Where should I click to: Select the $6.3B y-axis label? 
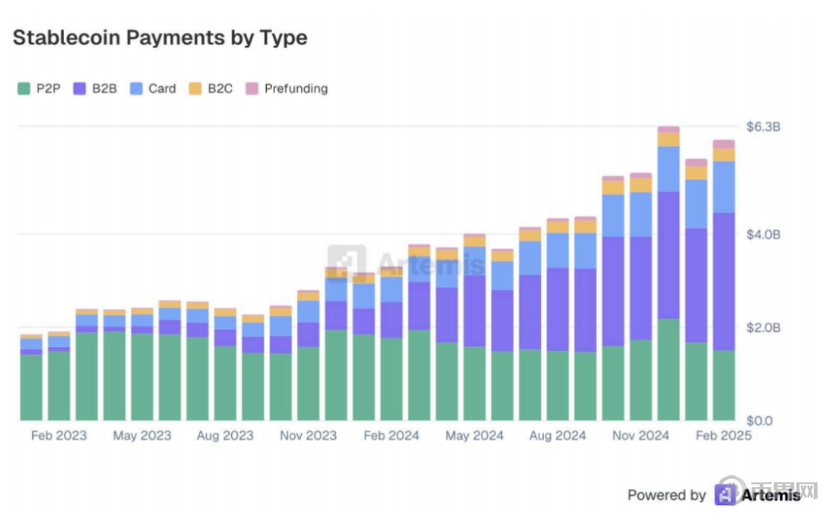[763, 127]
